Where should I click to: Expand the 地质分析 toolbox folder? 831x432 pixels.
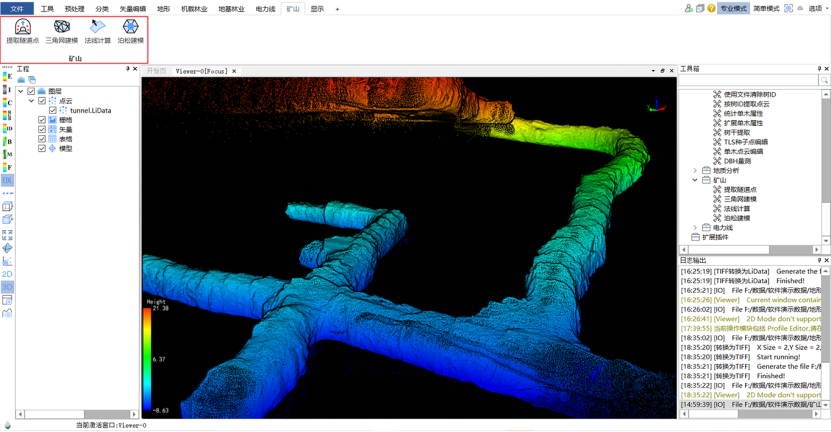[695, 171]
